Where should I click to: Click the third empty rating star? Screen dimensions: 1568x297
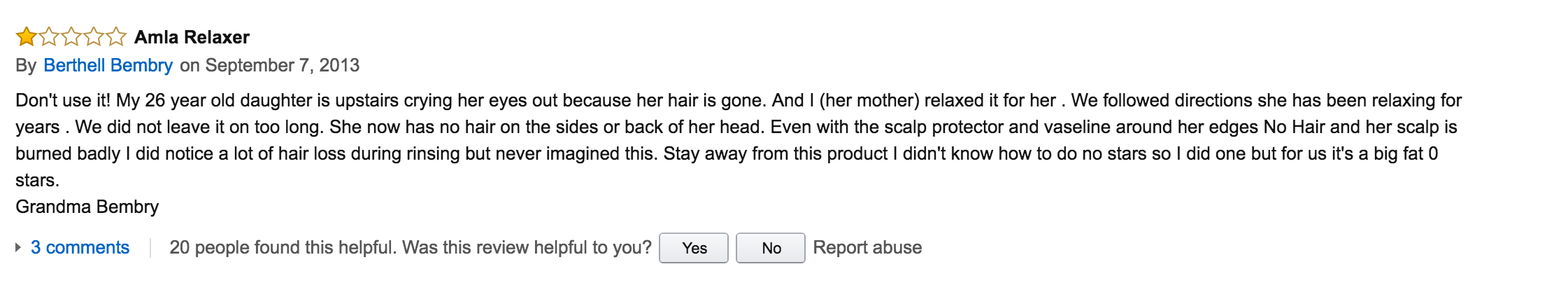pyautogui.click(x=71, y=36)
